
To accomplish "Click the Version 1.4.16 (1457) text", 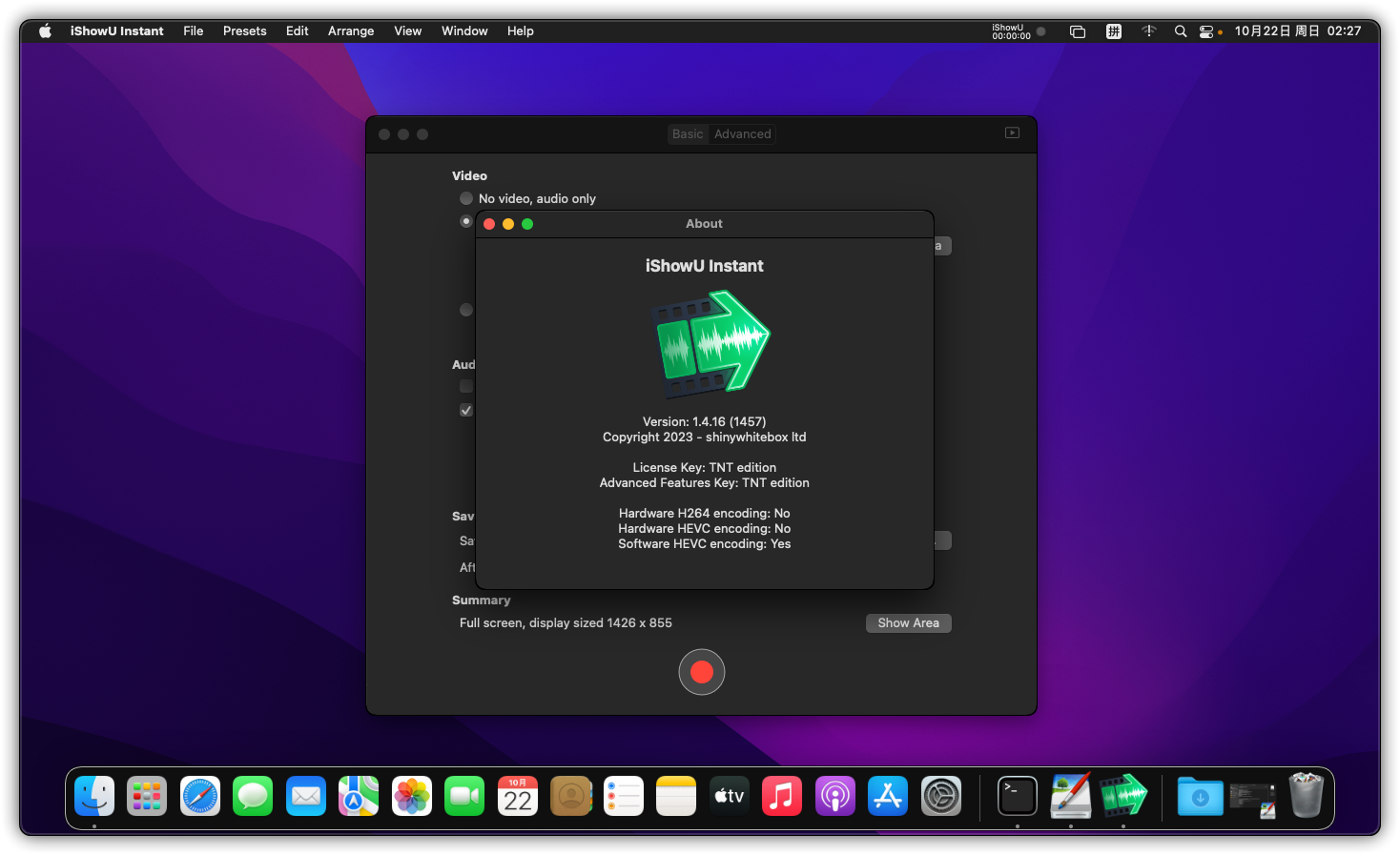I will pos(705,421).
